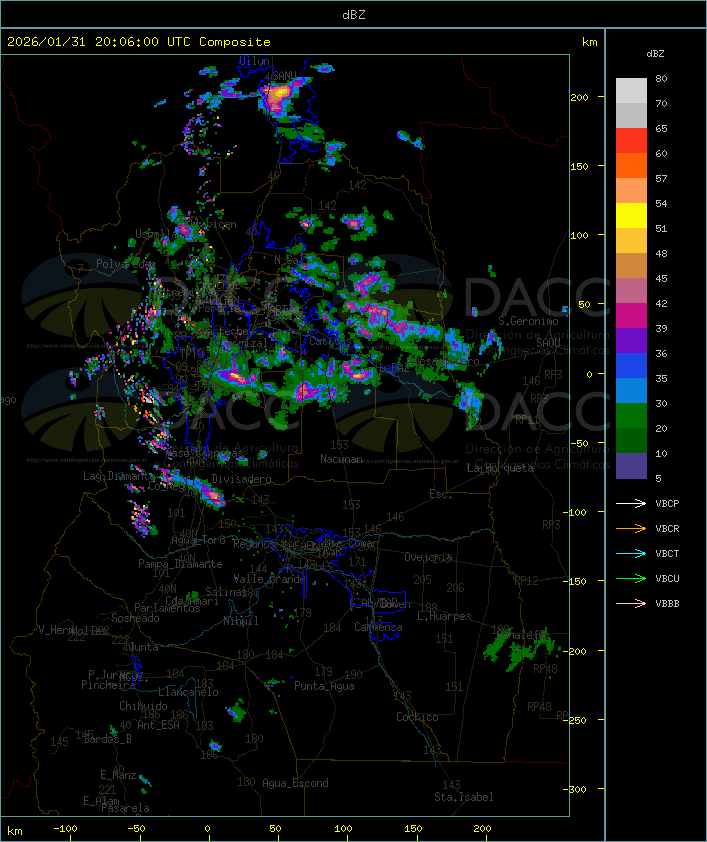Select the S.Geronimo location label
The height and width of the screenshot is (842, 707).
coord(526,322)
